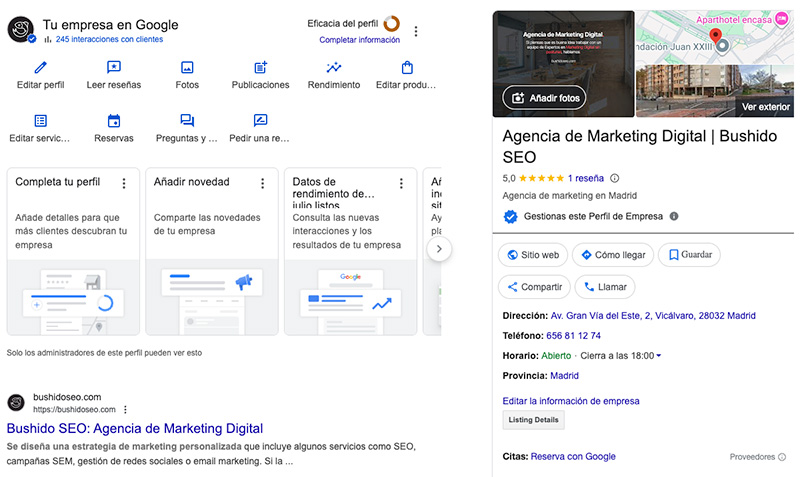Open address Av. Gran Vía del Este link
The height and width of the screenshot is (477, 800).
[653, 316]
